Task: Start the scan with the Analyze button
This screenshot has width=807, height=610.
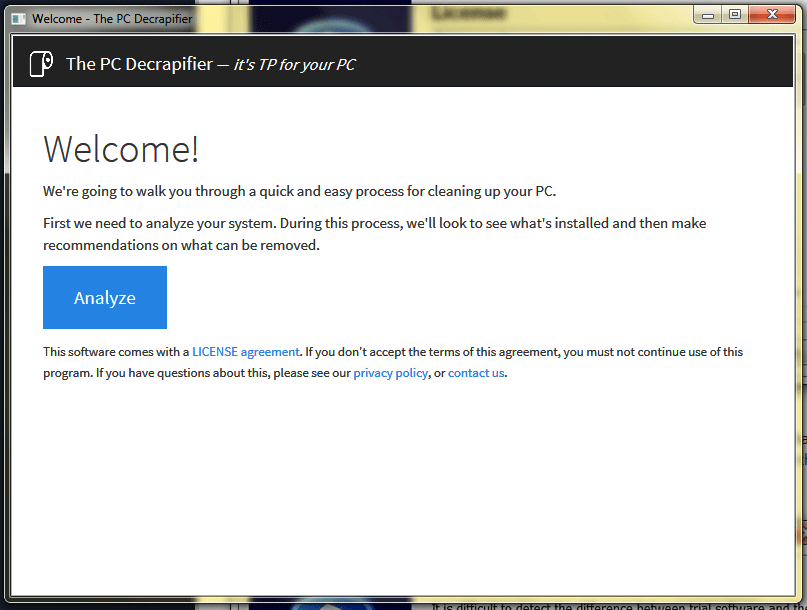Action: click(x=105, y=298)
